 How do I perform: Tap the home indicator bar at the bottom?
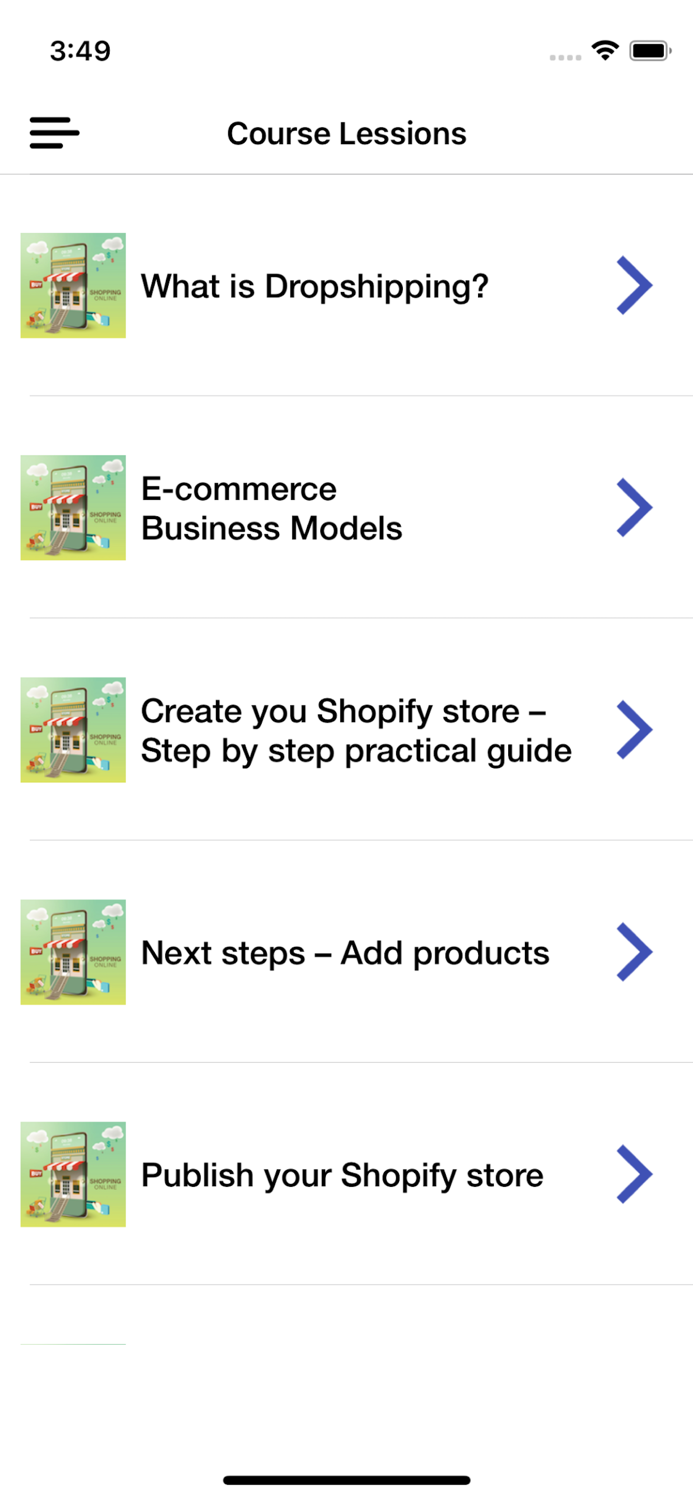346,1480
